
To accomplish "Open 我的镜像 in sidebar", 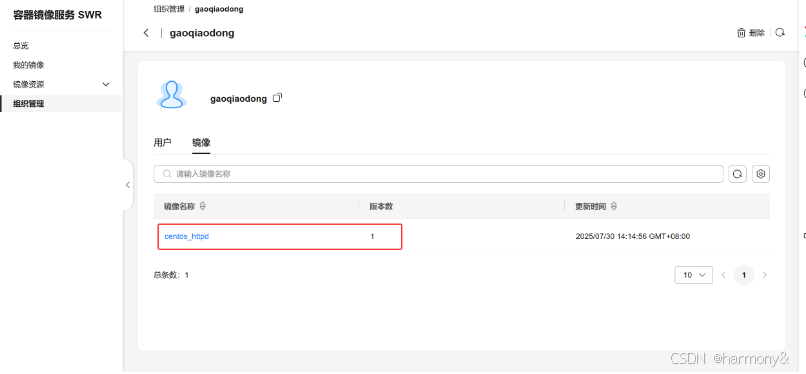I will click(x=28, y=65).
